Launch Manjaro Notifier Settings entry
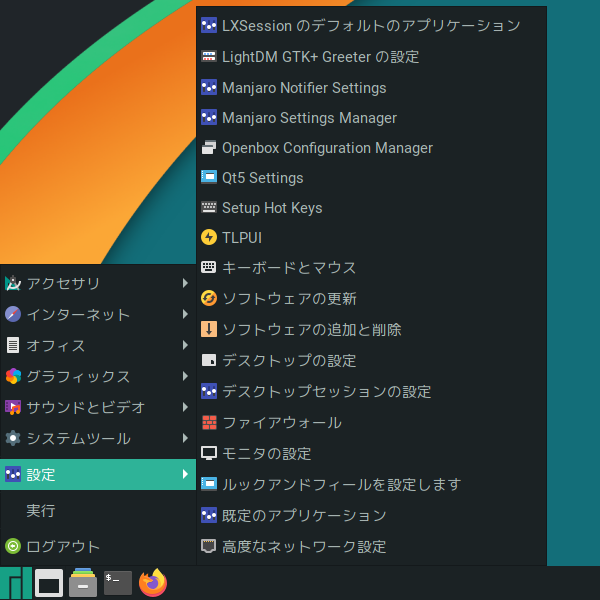The height and width of the screenshot is (600, 600). [x=371, y=88]
